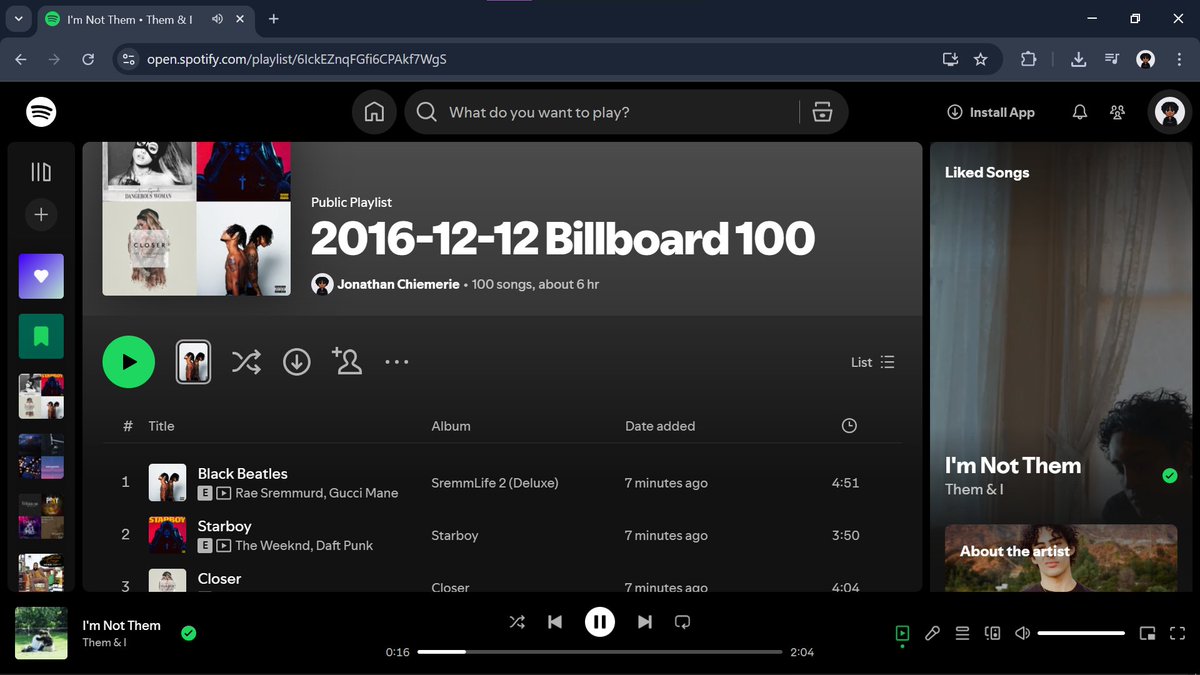This screenshot has width=1200, height=675.
Task: Click the browser reload button
Action: pyautogui.click(x=88, y=59)
